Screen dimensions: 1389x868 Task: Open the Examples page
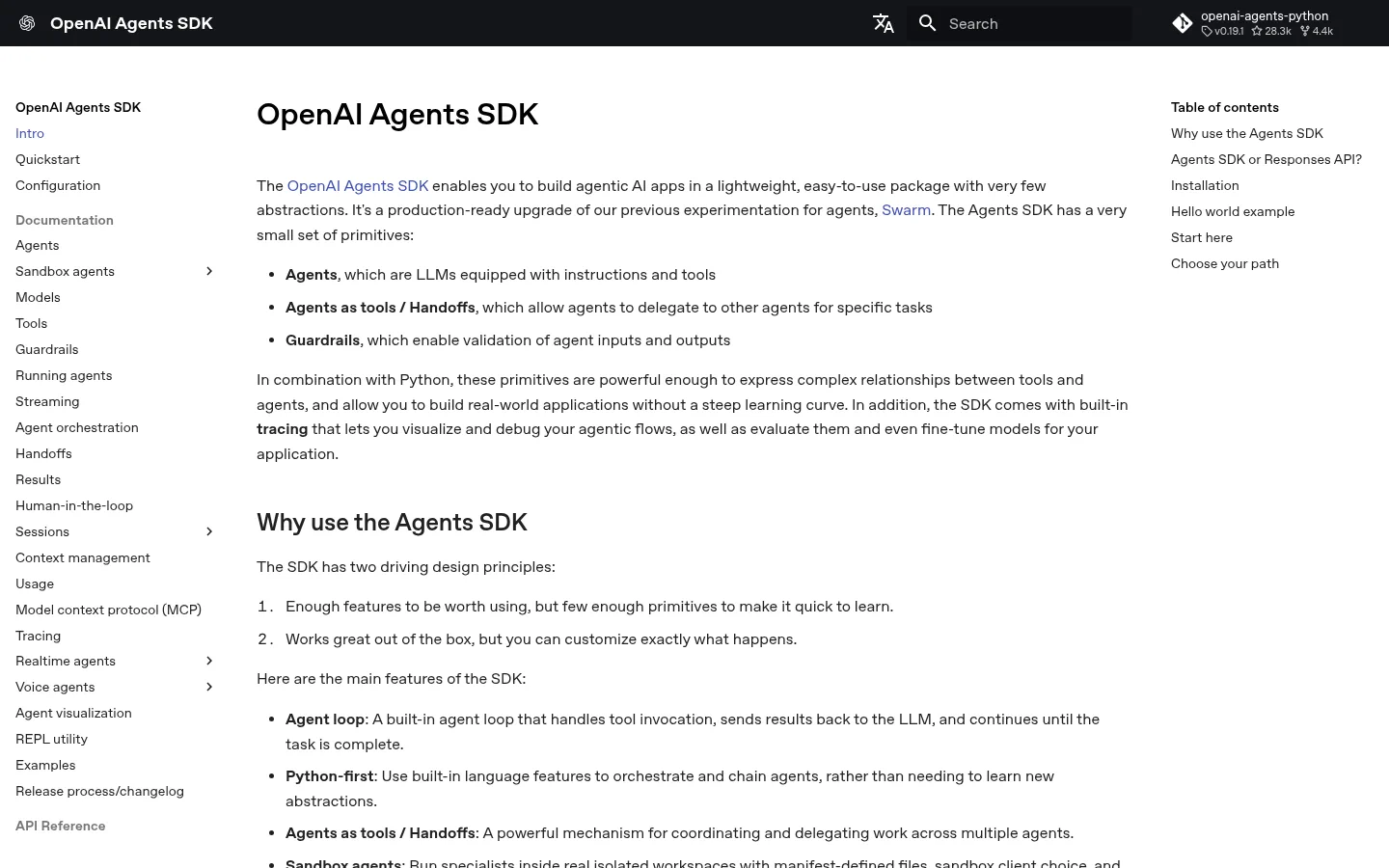click(45, 765)
